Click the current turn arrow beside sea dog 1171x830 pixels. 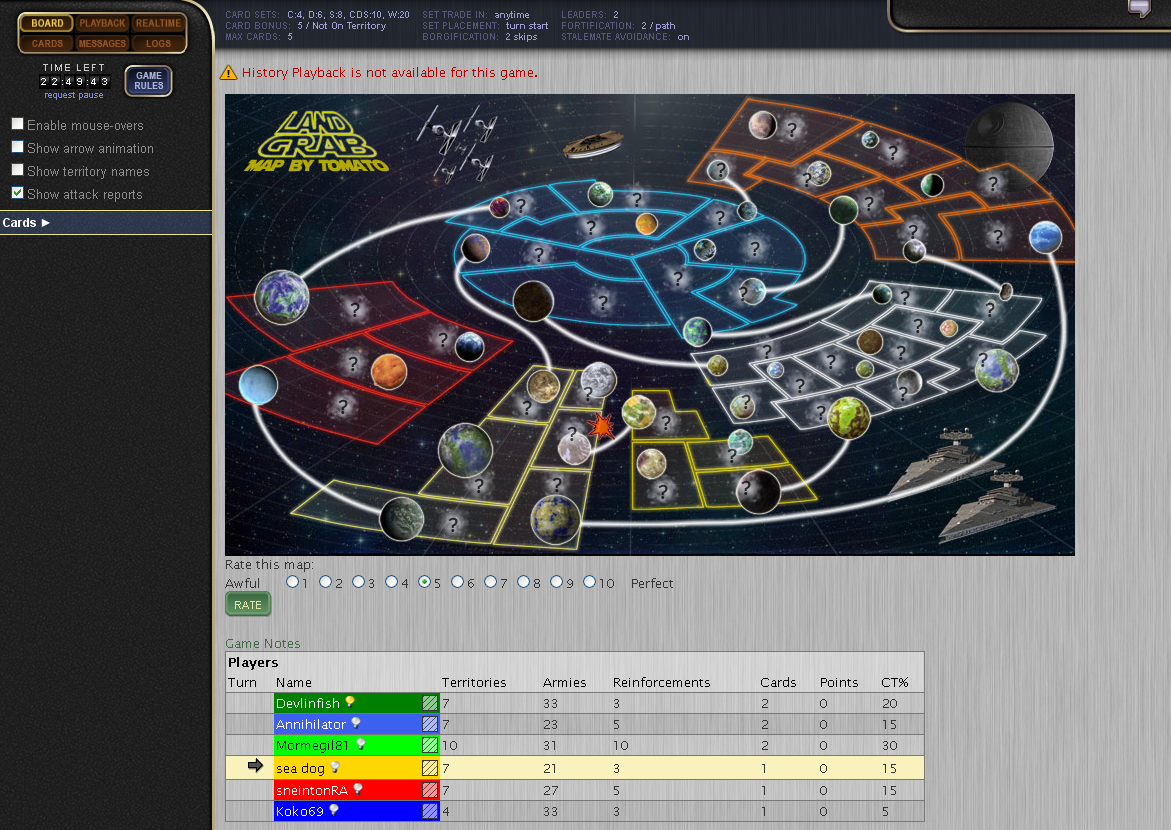point(255,766)
